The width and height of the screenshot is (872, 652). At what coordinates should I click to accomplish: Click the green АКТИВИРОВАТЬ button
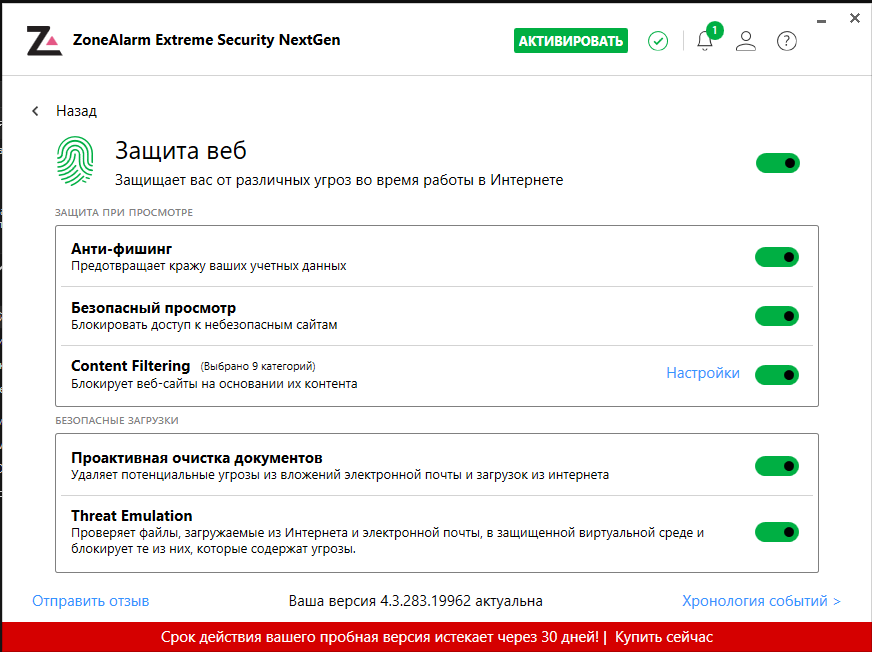(571, 41)
